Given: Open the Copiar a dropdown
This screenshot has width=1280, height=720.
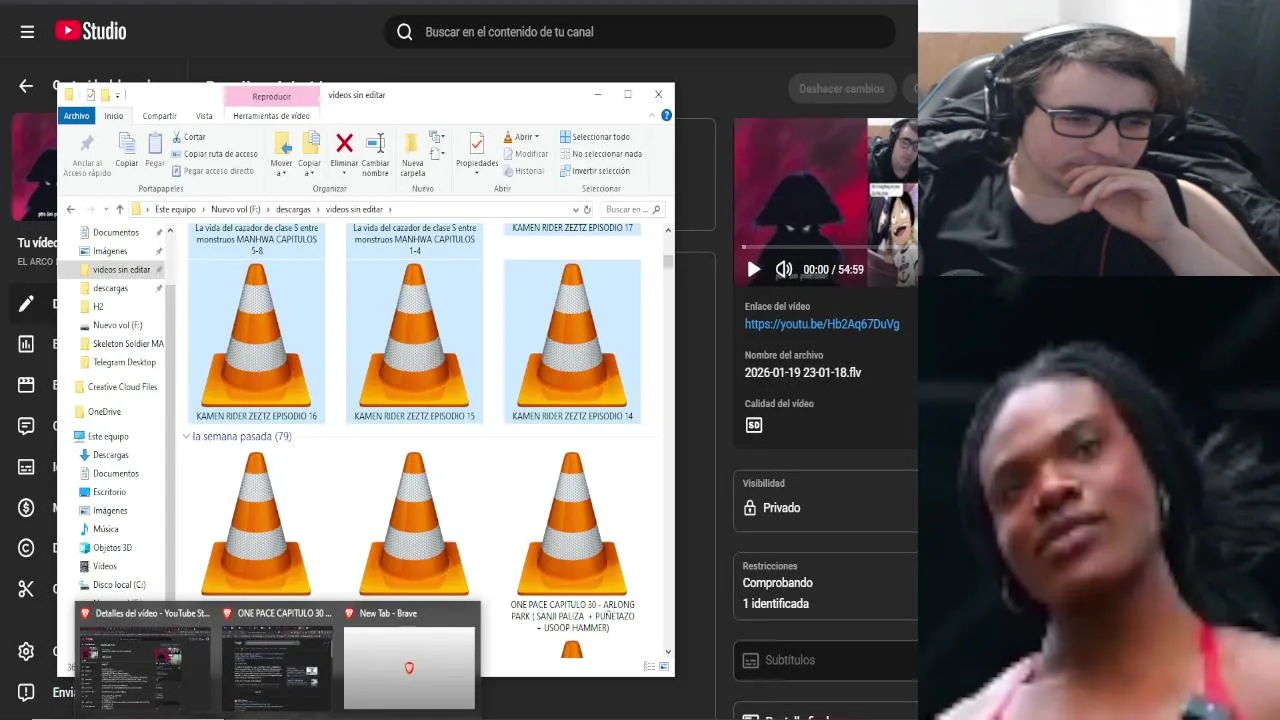Looking at the screenshot, I should click(x=310, y=155).
